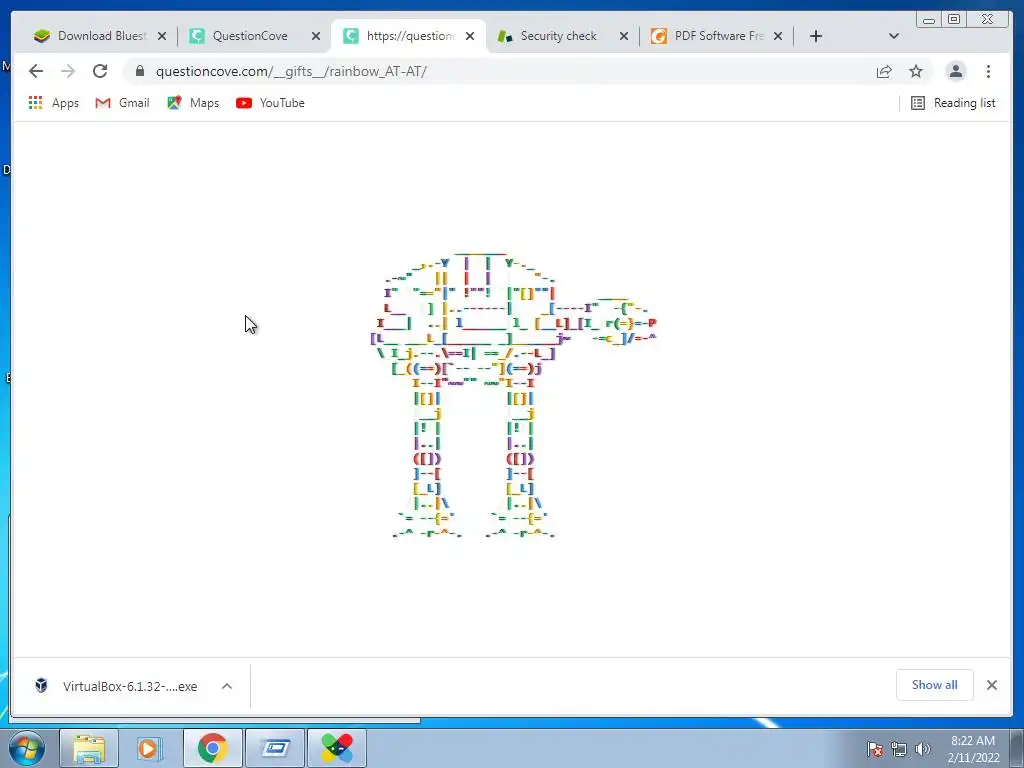Open the Apps bookmark

[x=54, y=103]
